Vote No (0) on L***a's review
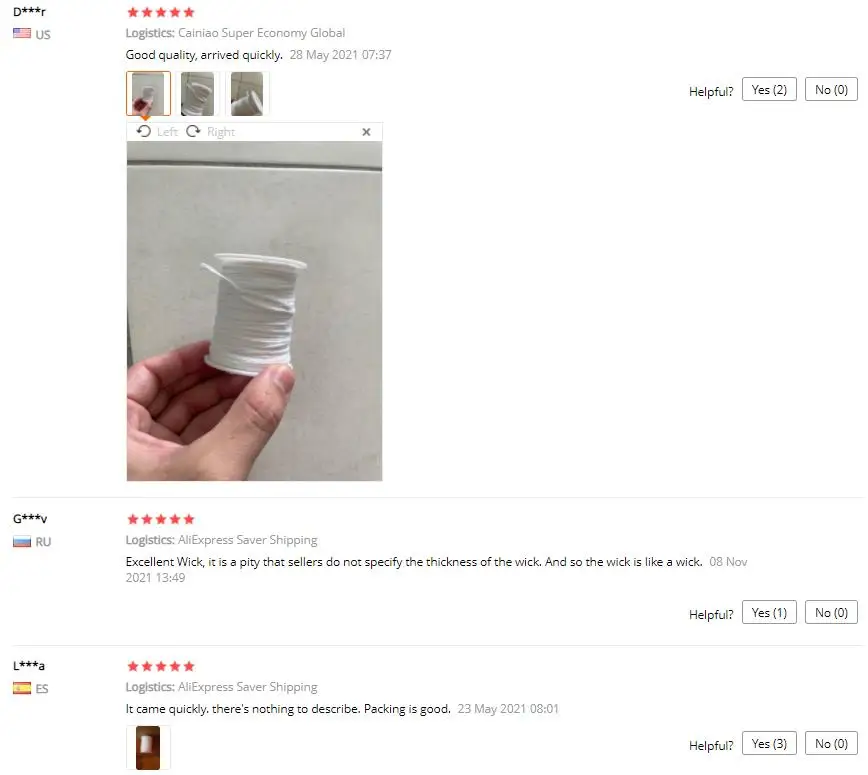 [x=831, y=743]
